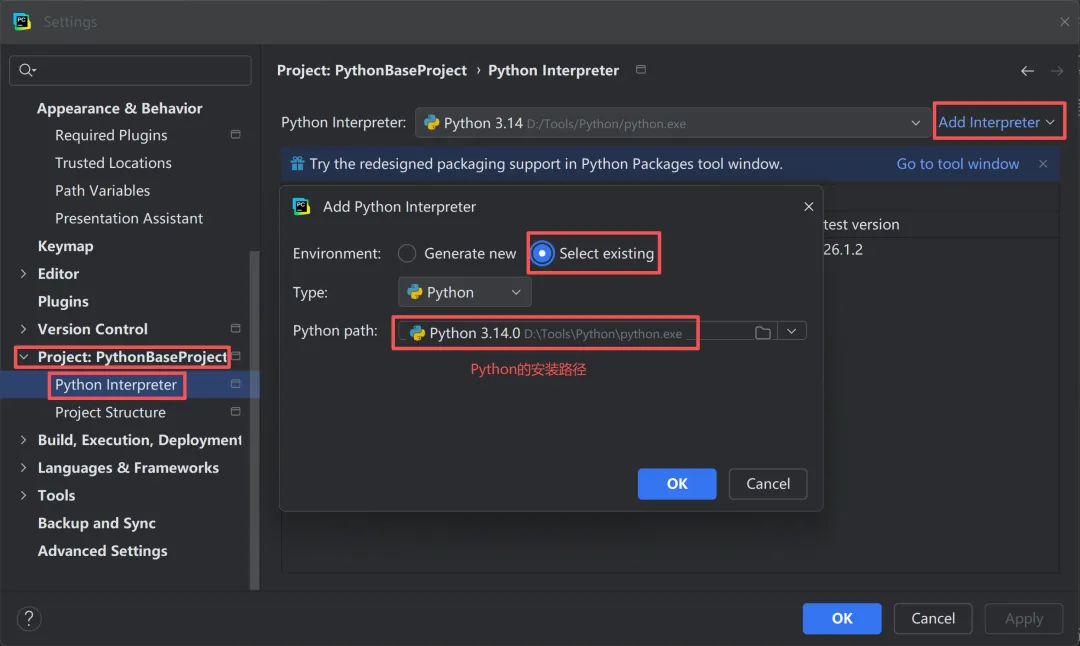Viewport: 1080px width, 646px height.
Task: Select Generate new environment radio
Action: tap(407, 253)
